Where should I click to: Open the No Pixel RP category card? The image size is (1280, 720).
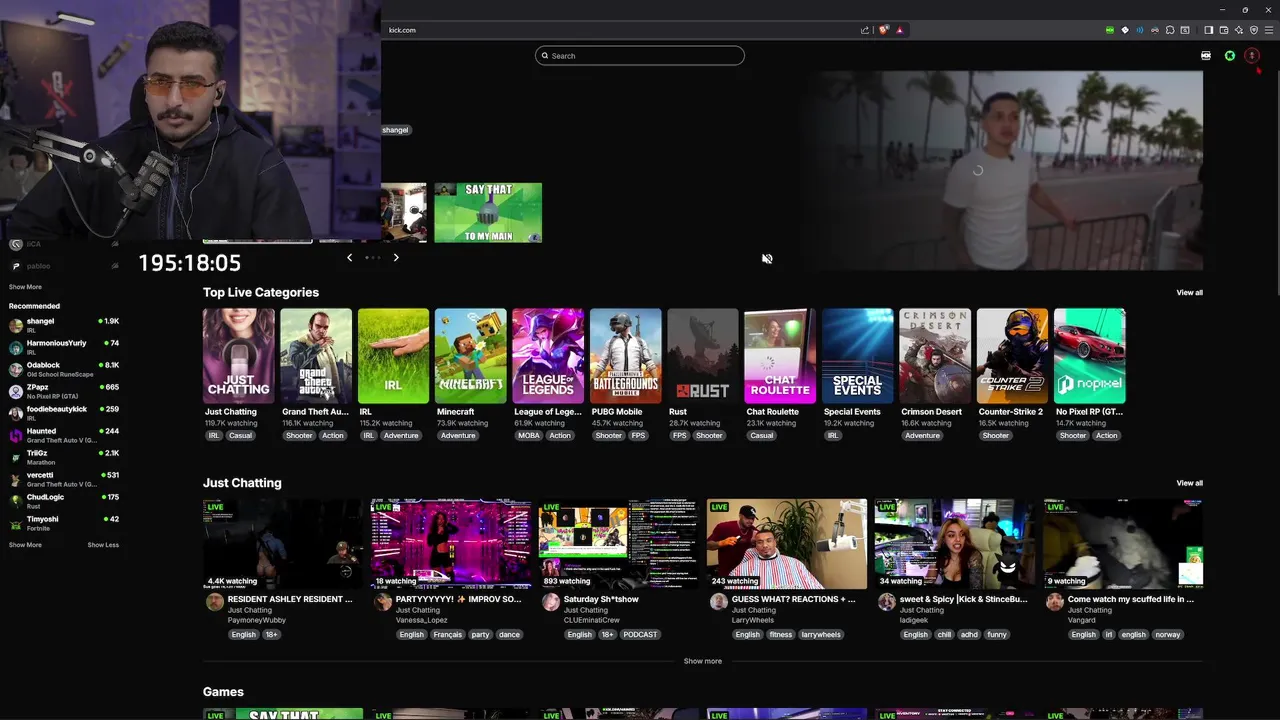tap(1090, 356)
